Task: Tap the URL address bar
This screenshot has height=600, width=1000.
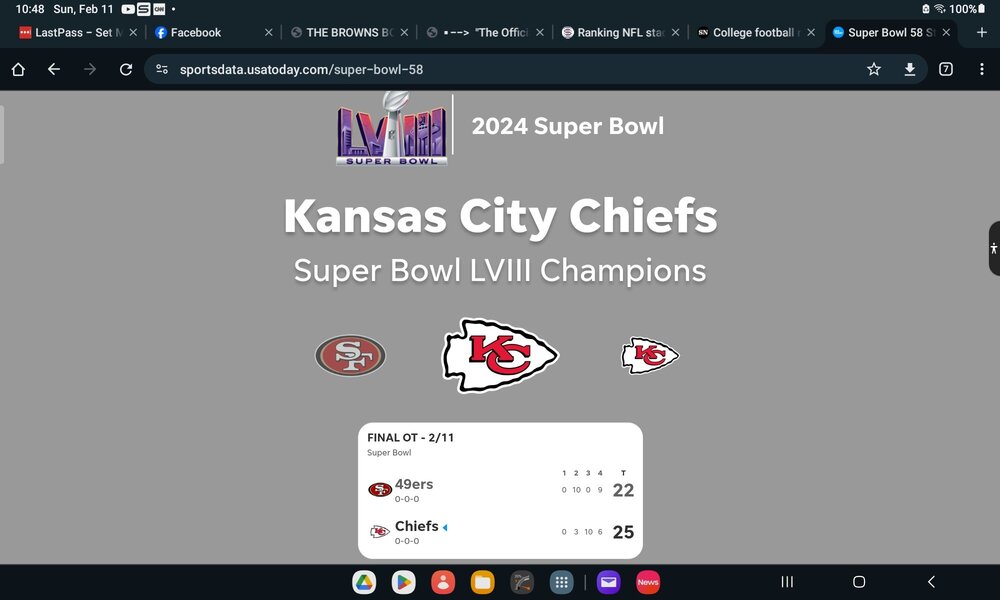Action: 536,70
